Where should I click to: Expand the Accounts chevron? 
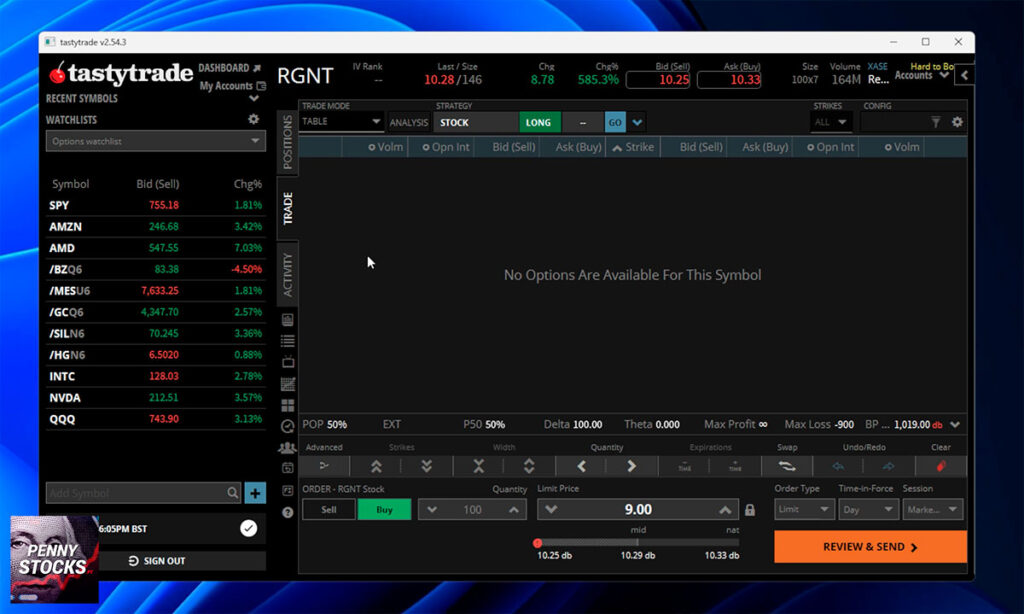point(943,76)
